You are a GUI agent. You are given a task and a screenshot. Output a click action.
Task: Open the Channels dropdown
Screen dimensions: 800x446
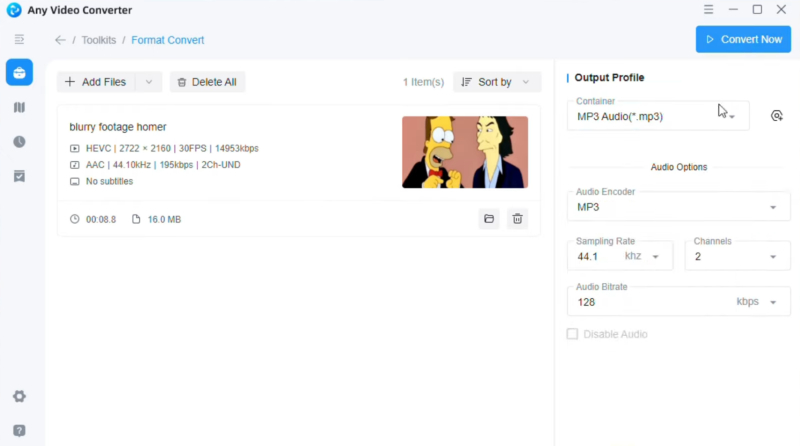click(737, 256)
